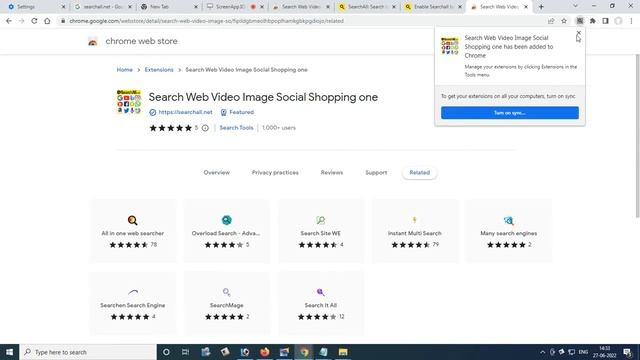Open Task View on the taskbar
This screenshot has height=360, width=640.
pos(185,352)
